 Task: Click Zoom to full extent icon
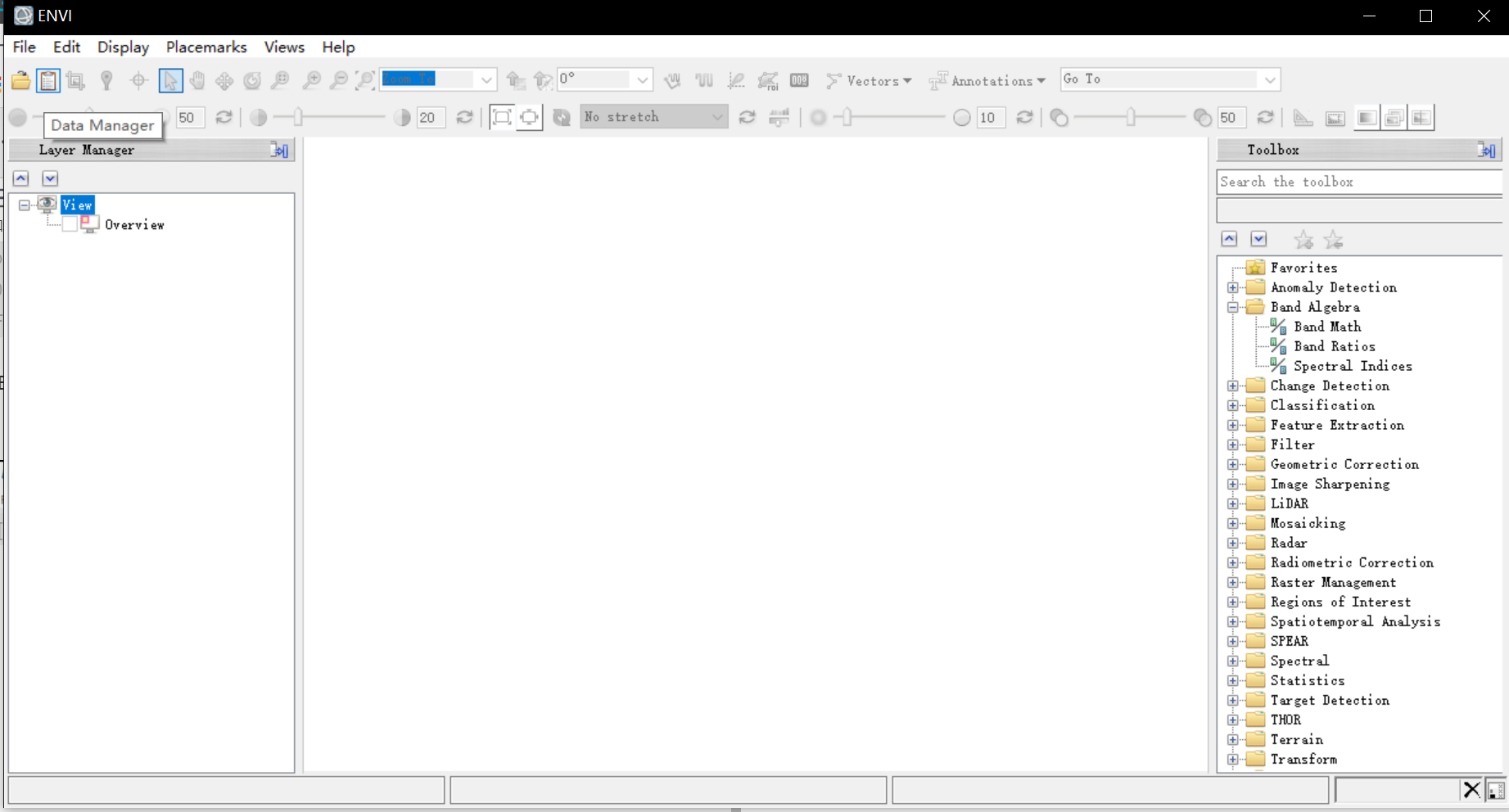click(365, 80)
